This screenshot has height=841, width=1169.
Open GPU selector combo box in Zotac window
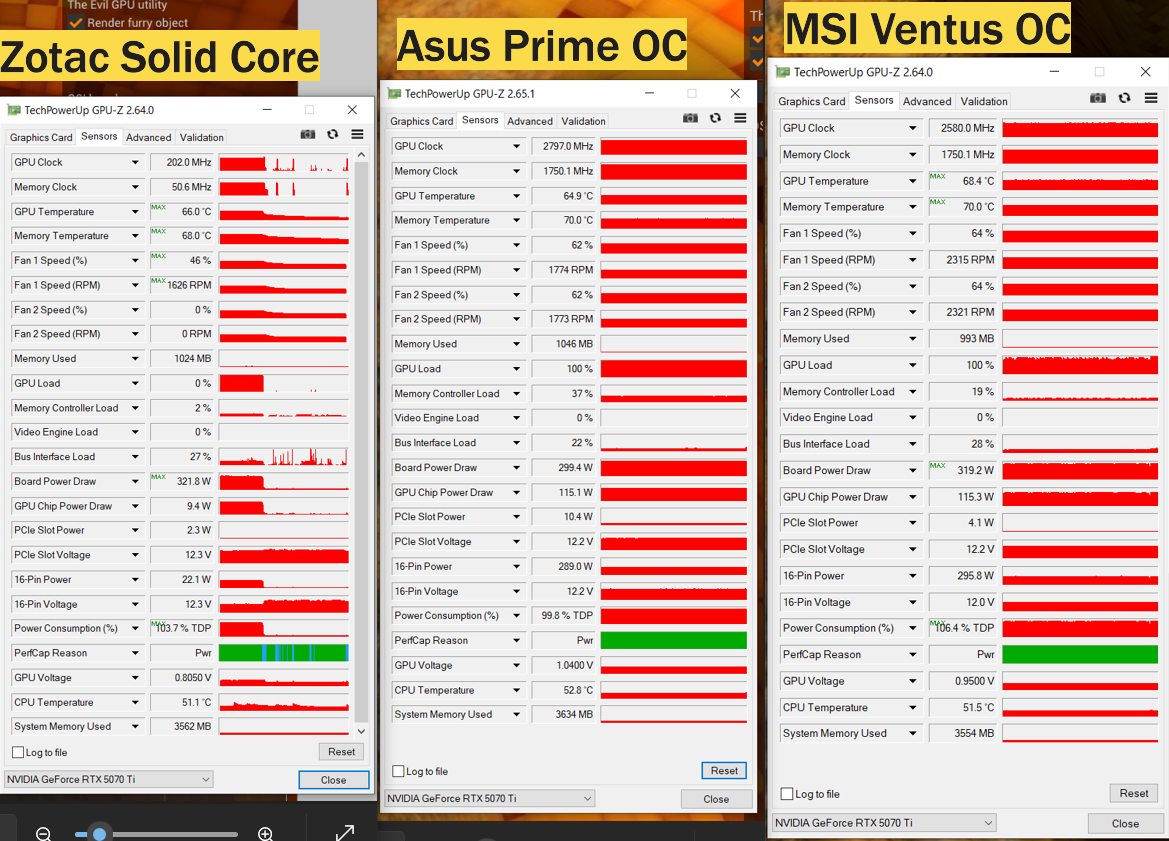click(109, 779)
